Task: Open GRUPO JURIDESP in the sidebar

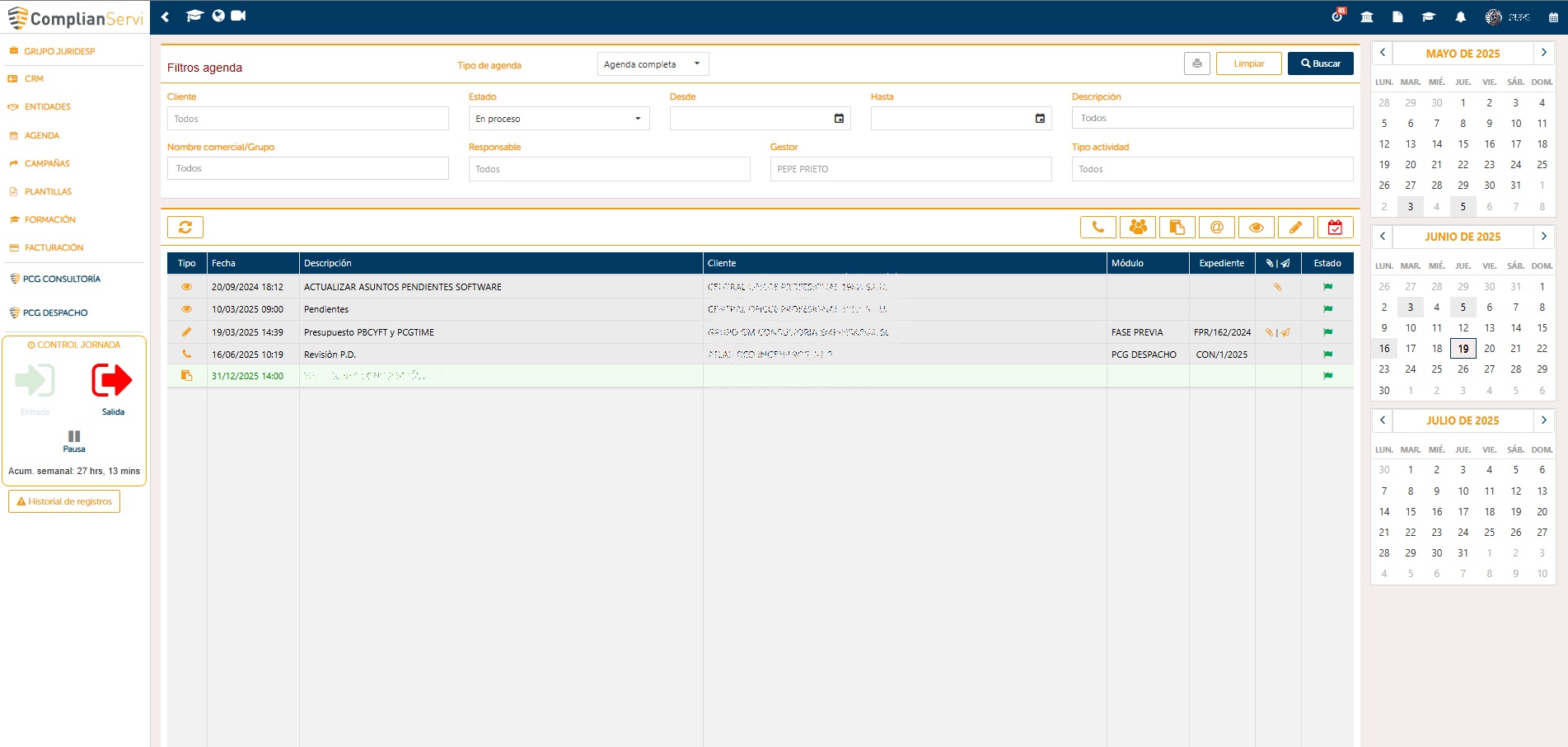Action: [x=59, y=51]
